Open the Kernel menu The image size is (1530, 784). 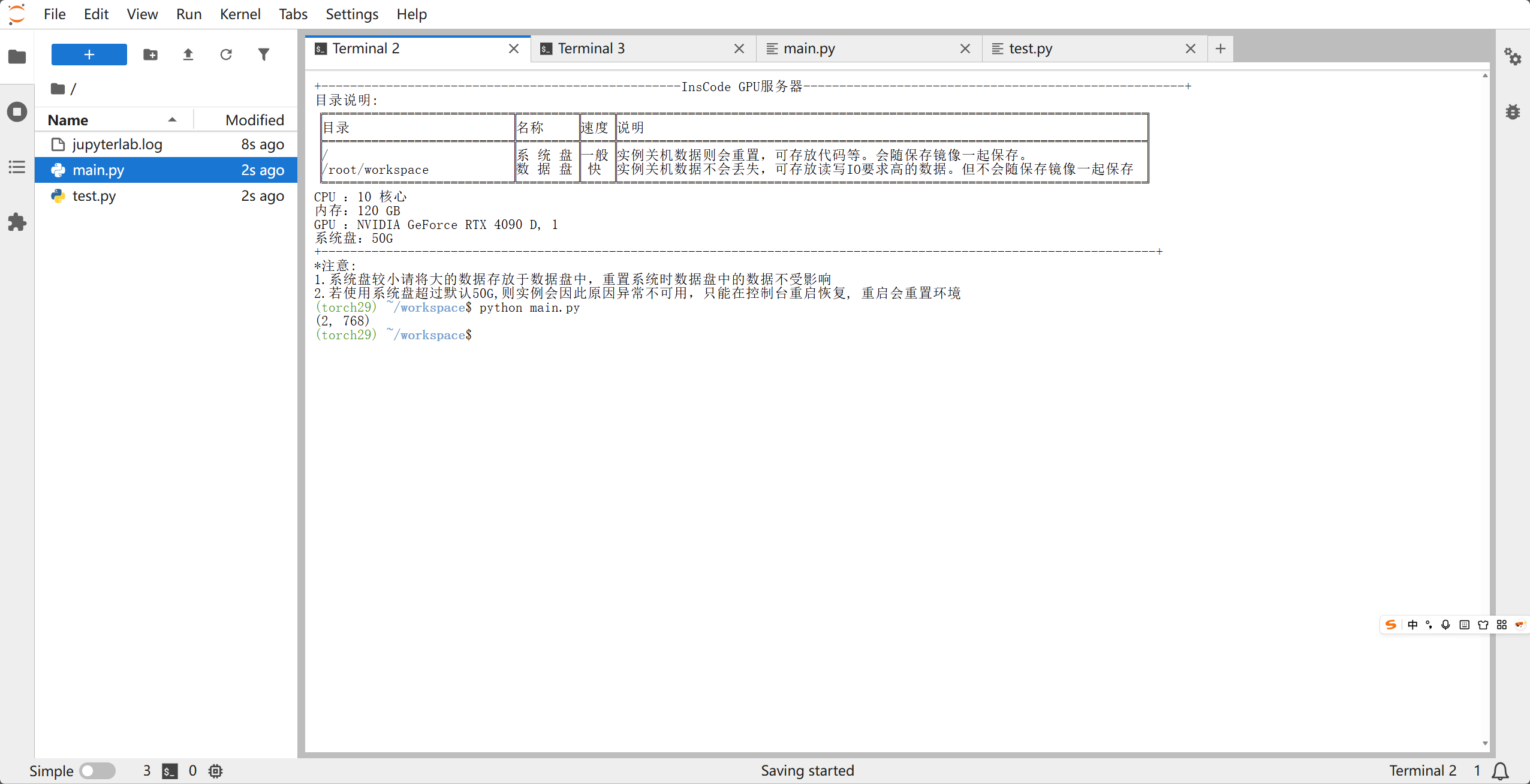[x=240, y=14]
